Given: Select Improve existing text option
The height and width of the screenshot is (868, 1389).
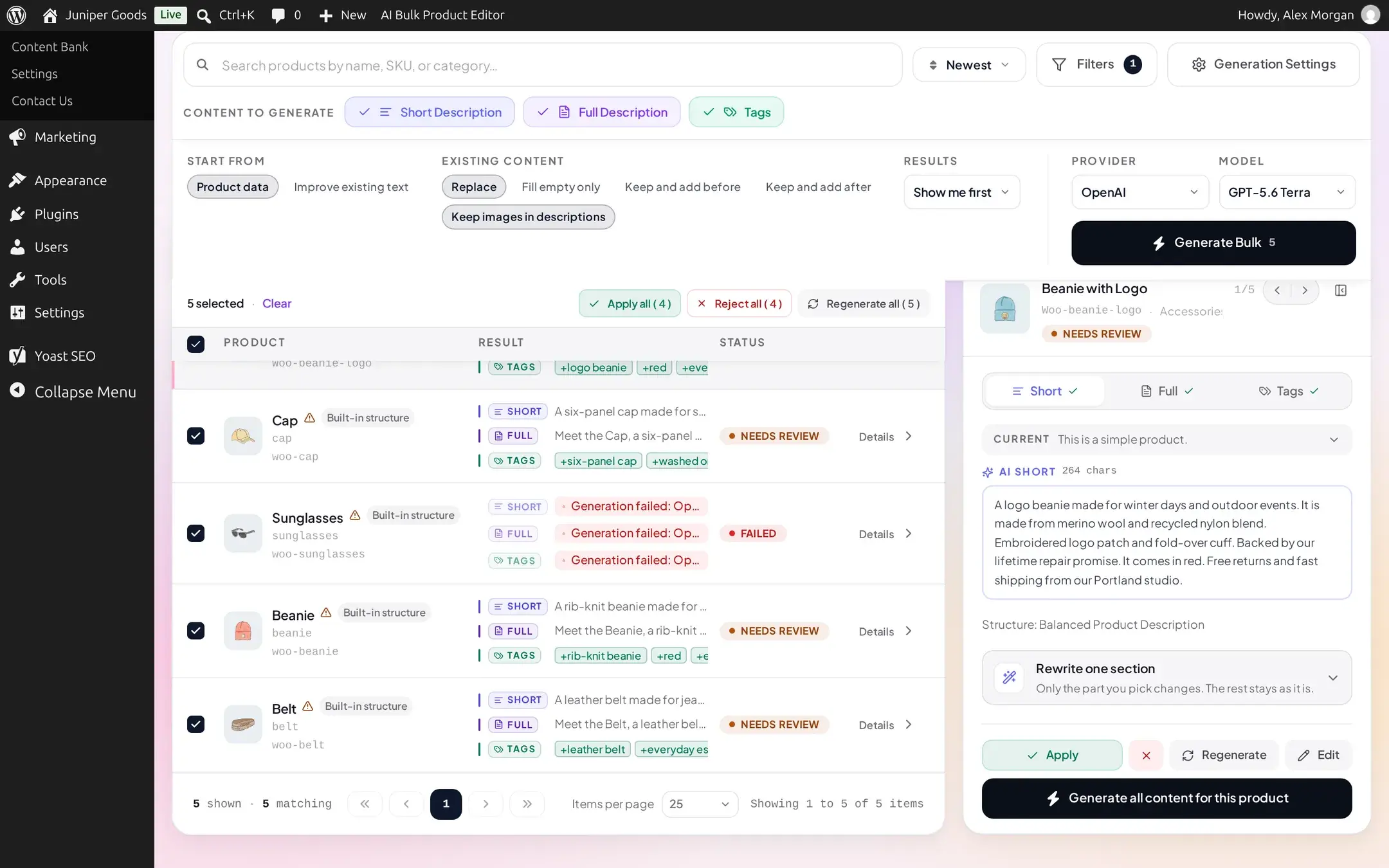Looking at the screenshot, I should (x=351, y=187).
